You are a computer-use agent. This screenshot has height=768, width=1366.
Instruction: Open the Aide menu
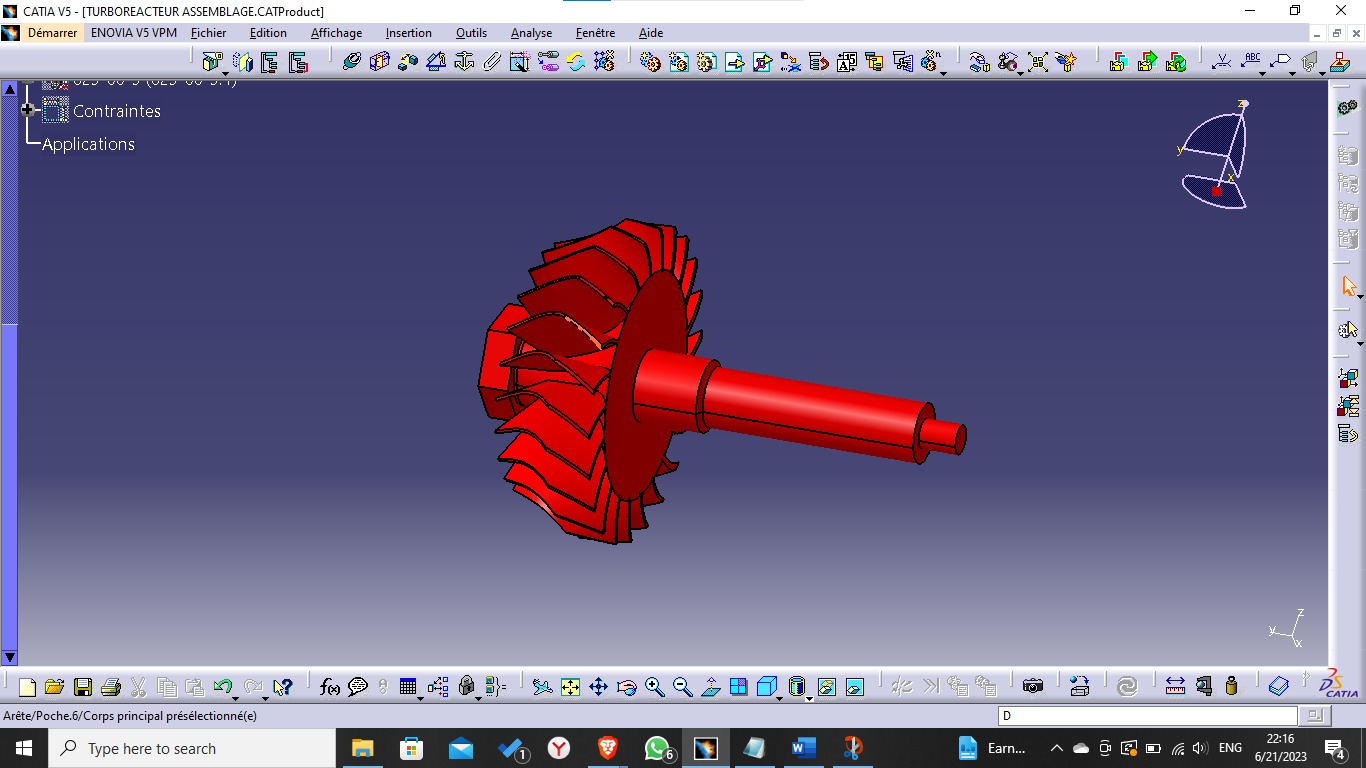coord(651,33)
